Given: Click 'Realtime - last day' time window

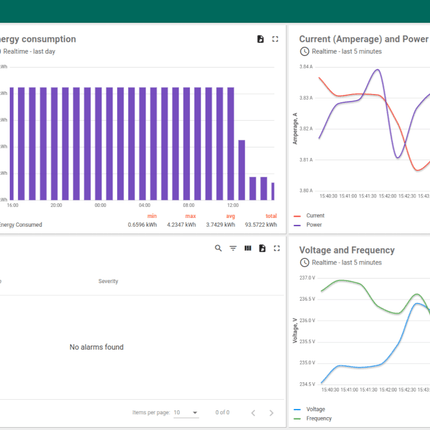Looking at the screenshot, I should tap(29, 51).
